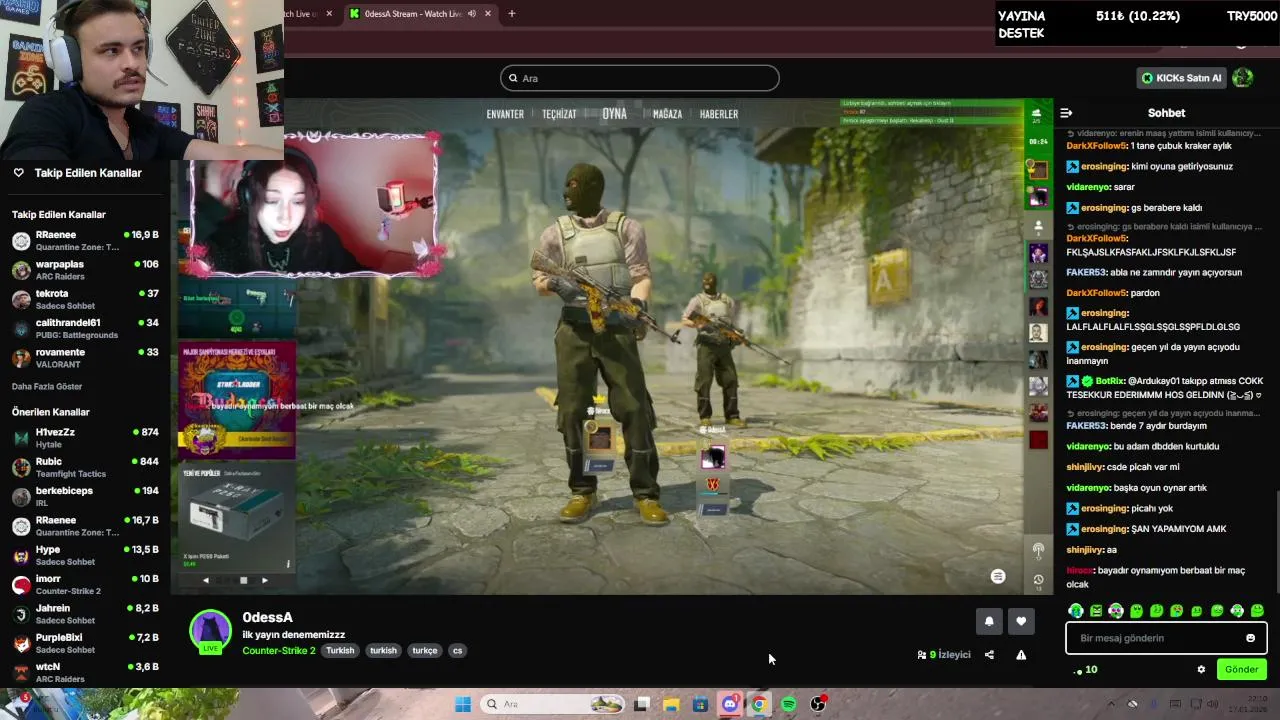Click the KICKs balance icon showing 10

1085,670
